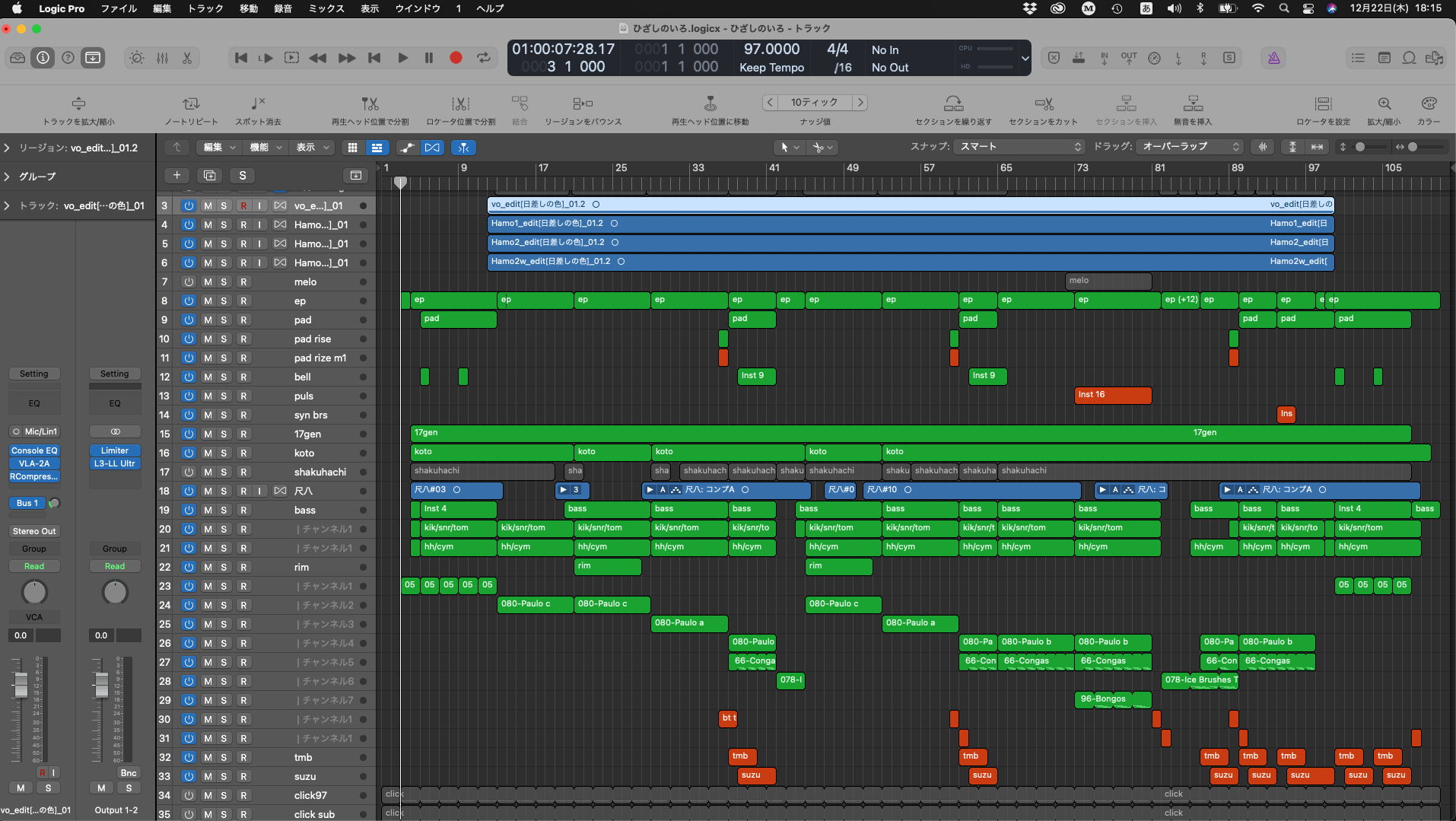Click the add track plus button
Screen dimensions: 1456x821
(176, 176)
